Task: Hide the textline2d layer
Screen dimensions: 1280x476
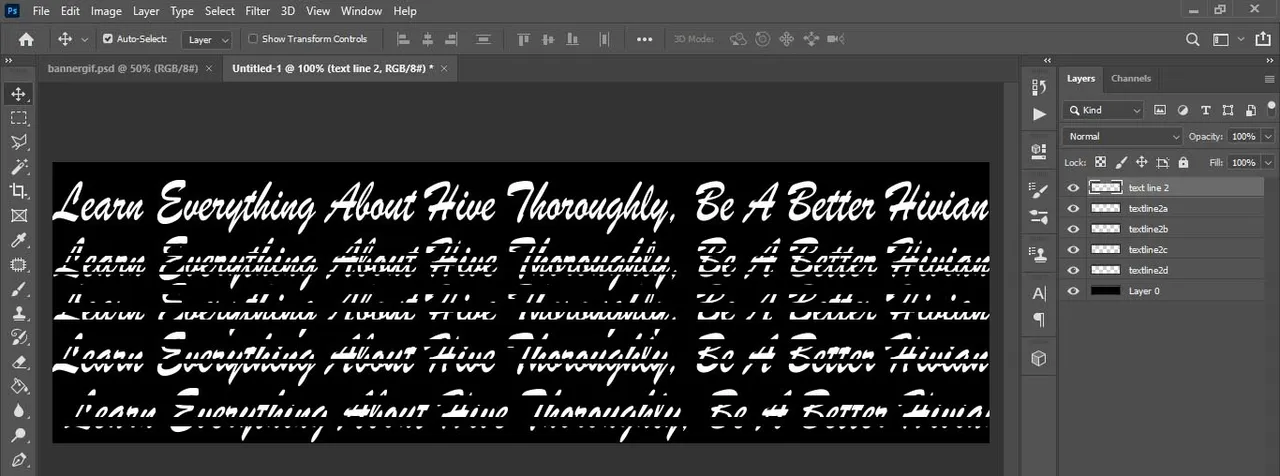Action: (1074, 270)
